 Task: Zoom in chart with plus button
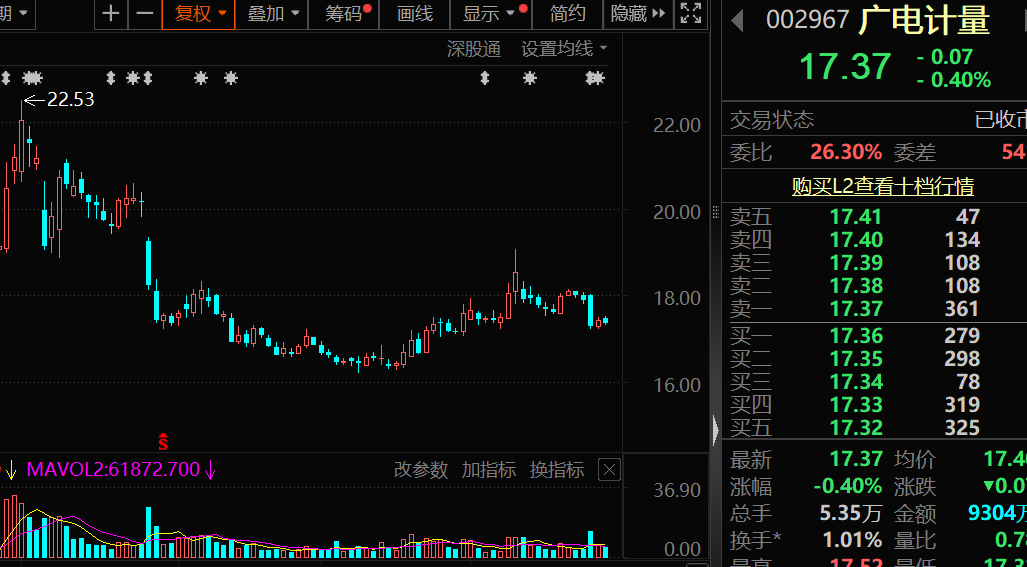pos(111,14)
